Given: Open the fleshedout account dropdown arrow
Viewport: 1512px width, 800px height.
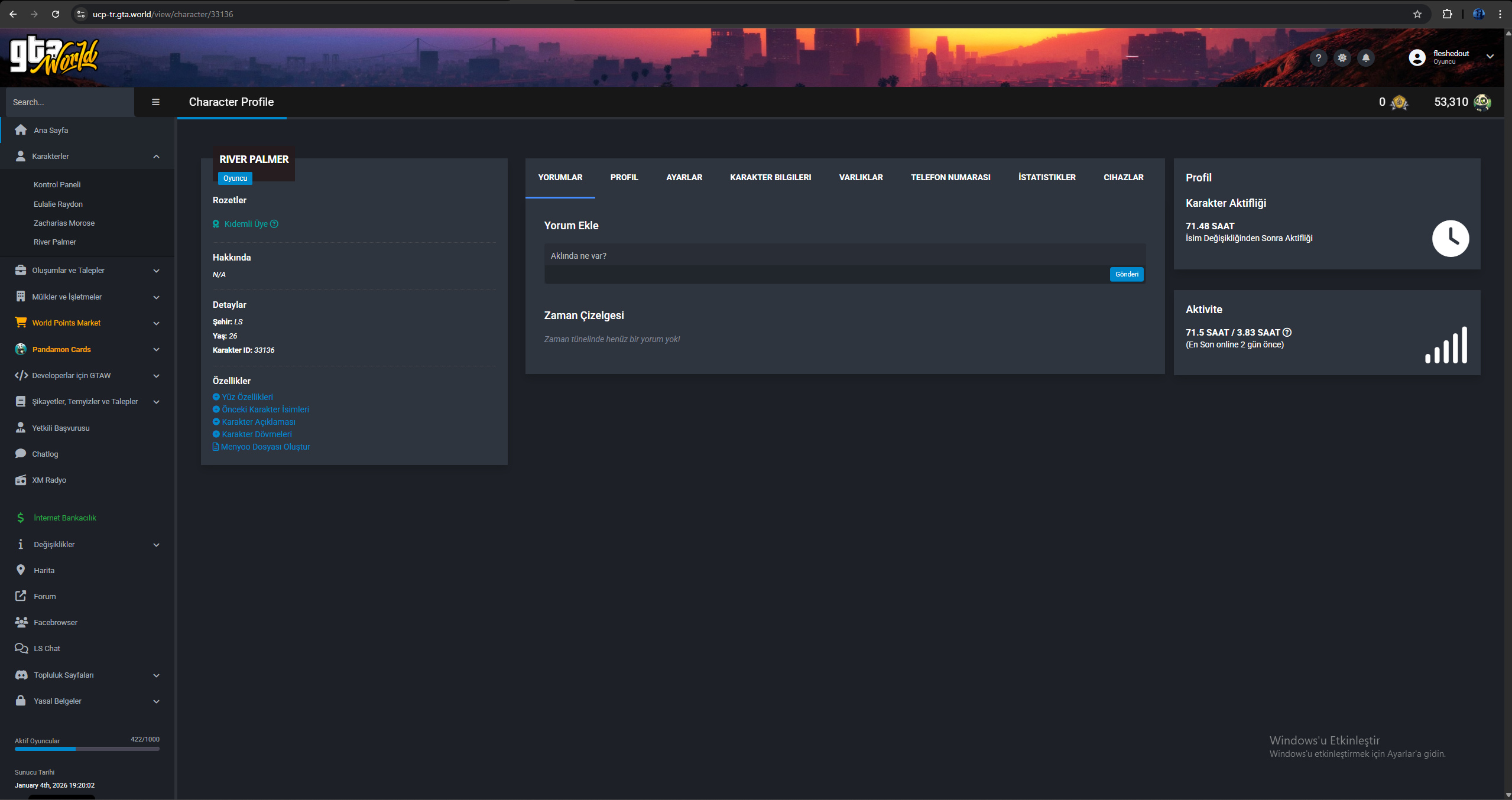Looking at the screenshot, I should (1490, 57).
